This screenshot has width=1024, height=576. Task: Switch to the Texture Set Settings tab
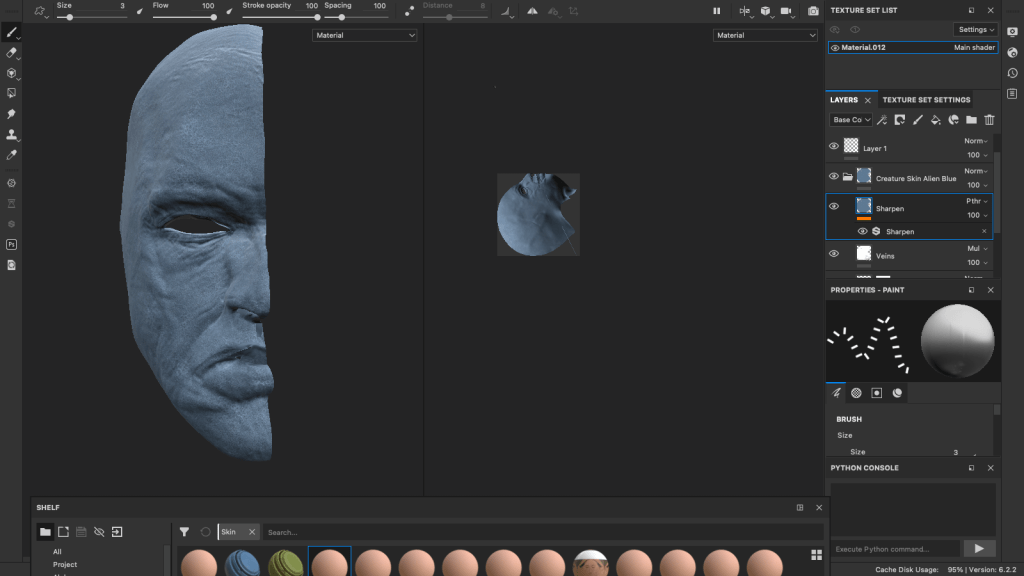coord(926,100)
